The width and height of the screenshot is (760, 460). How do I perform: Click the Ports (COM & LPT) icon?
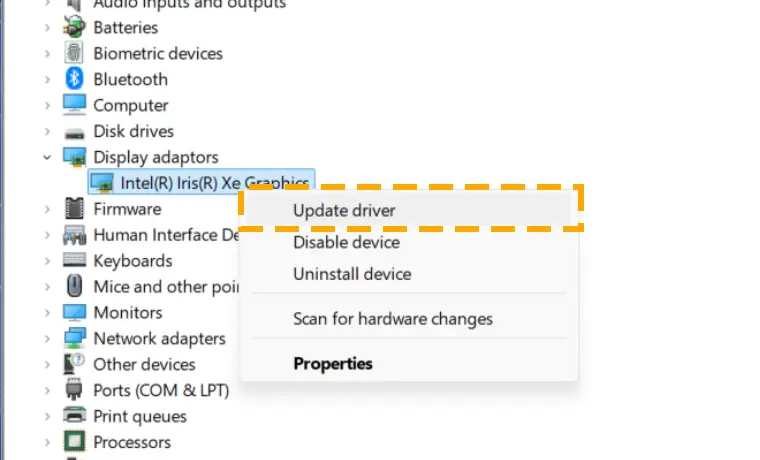coord(74,389)
